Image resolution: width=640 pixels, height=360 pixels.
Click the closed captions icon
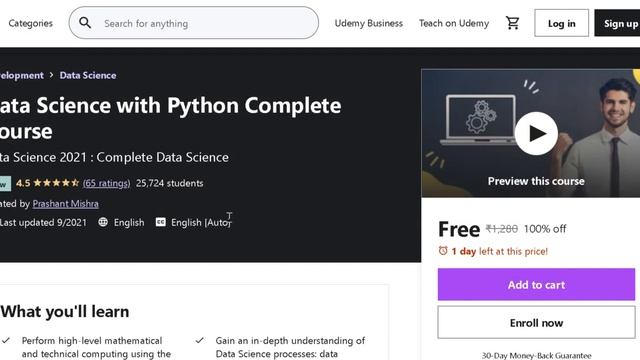[161, 222]
